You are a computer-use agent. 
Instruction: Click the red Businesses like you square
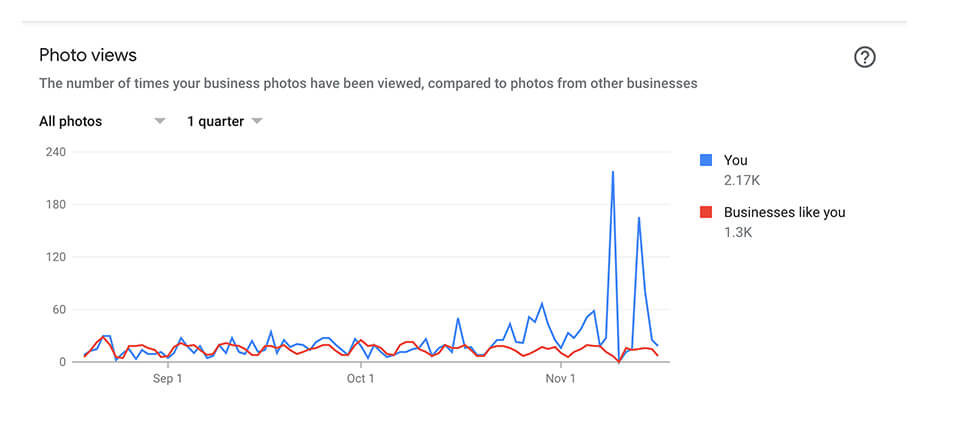click(x=706, y=212)
